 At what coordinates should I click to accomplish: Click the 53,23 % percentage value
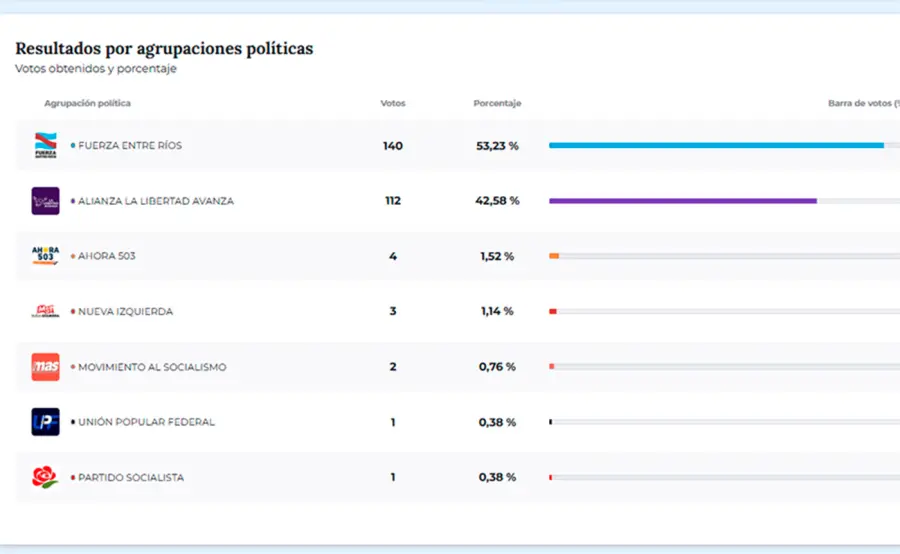[497, 146]
